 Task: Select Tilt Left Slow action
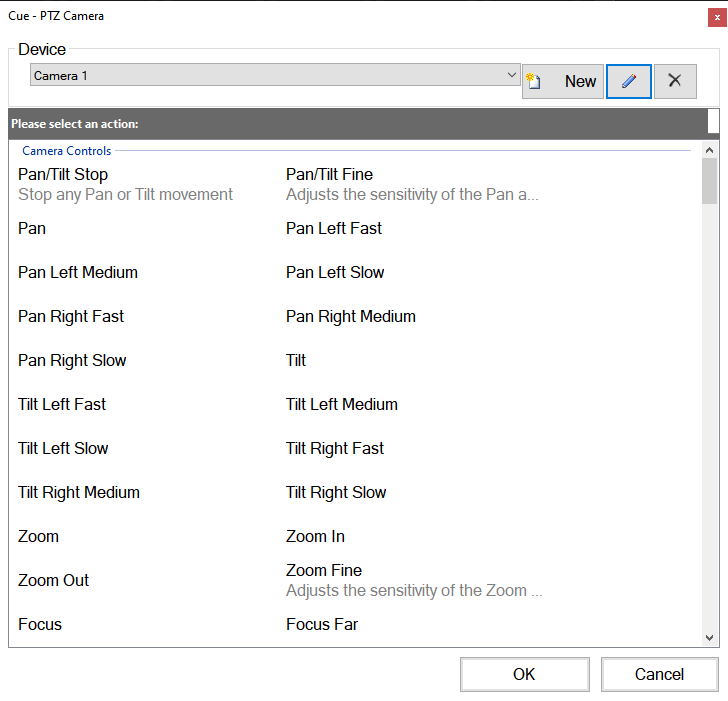pyautogui.click(x=63, y=448)
